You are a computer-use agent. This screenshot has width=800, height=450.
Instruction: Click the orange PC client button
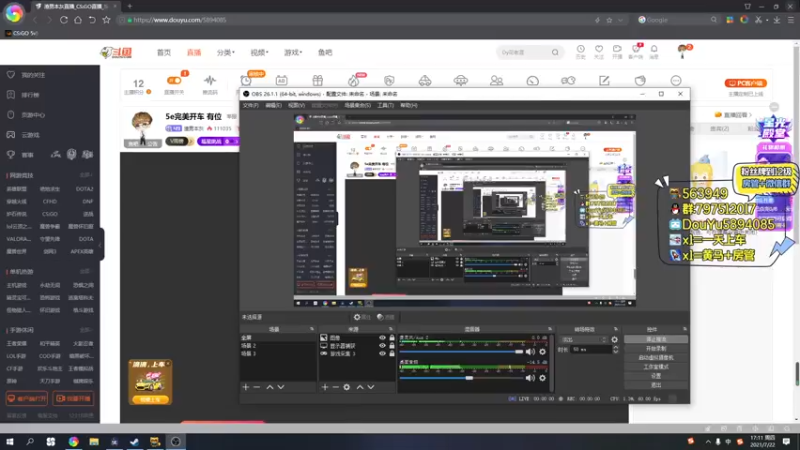click(x=745, y=83)
